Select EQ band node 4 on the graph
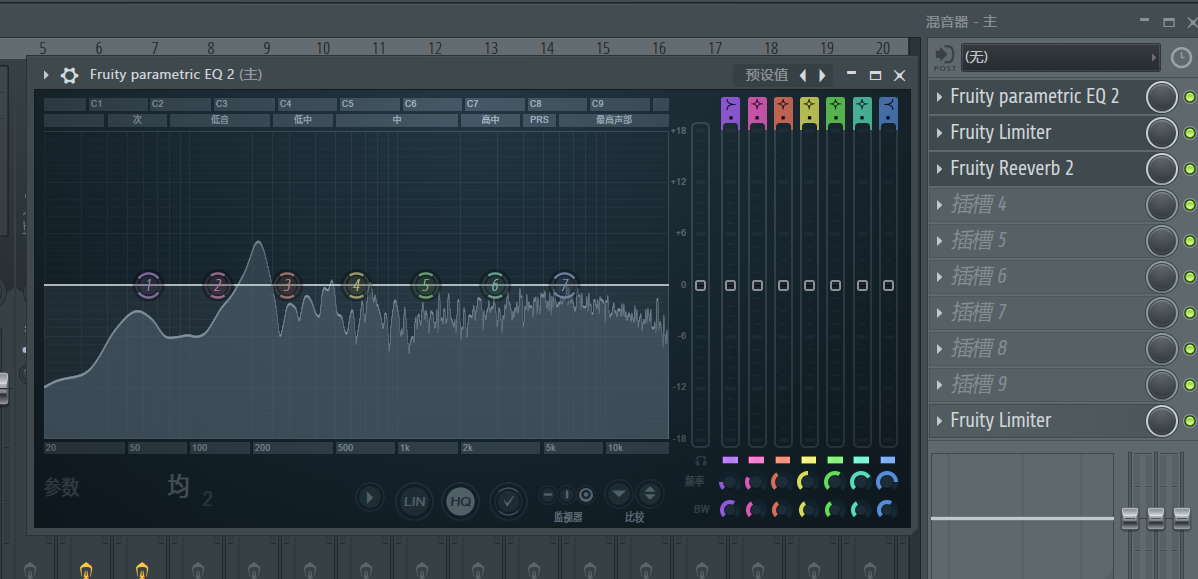Screen dimensions: 1198x579 356,286
